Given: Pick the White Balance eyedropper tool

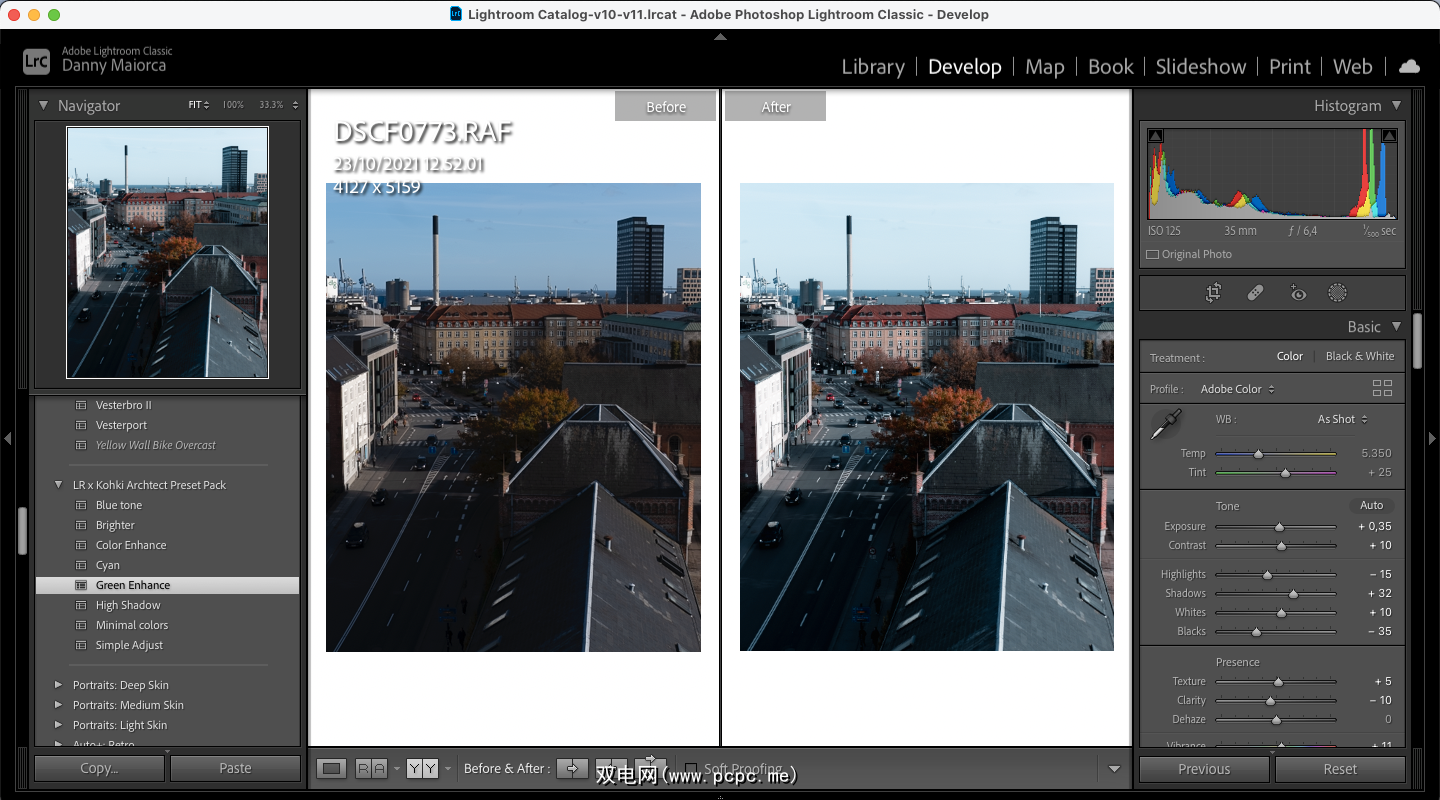Looking at the screenshot, I should coord(1165,424).
